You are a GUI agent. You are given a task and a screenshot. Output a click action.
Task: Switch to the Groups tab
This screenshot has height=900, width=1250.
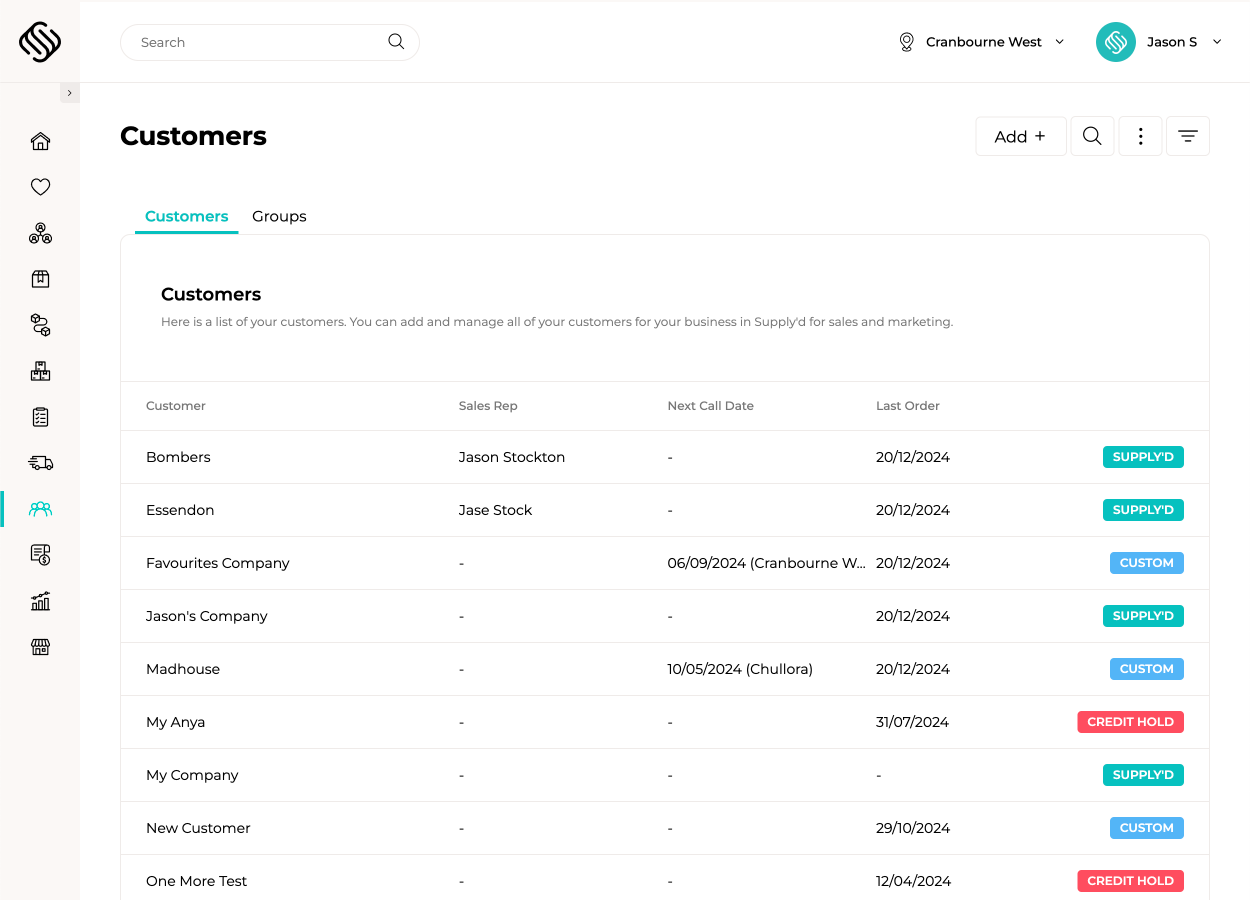(279, 216)
